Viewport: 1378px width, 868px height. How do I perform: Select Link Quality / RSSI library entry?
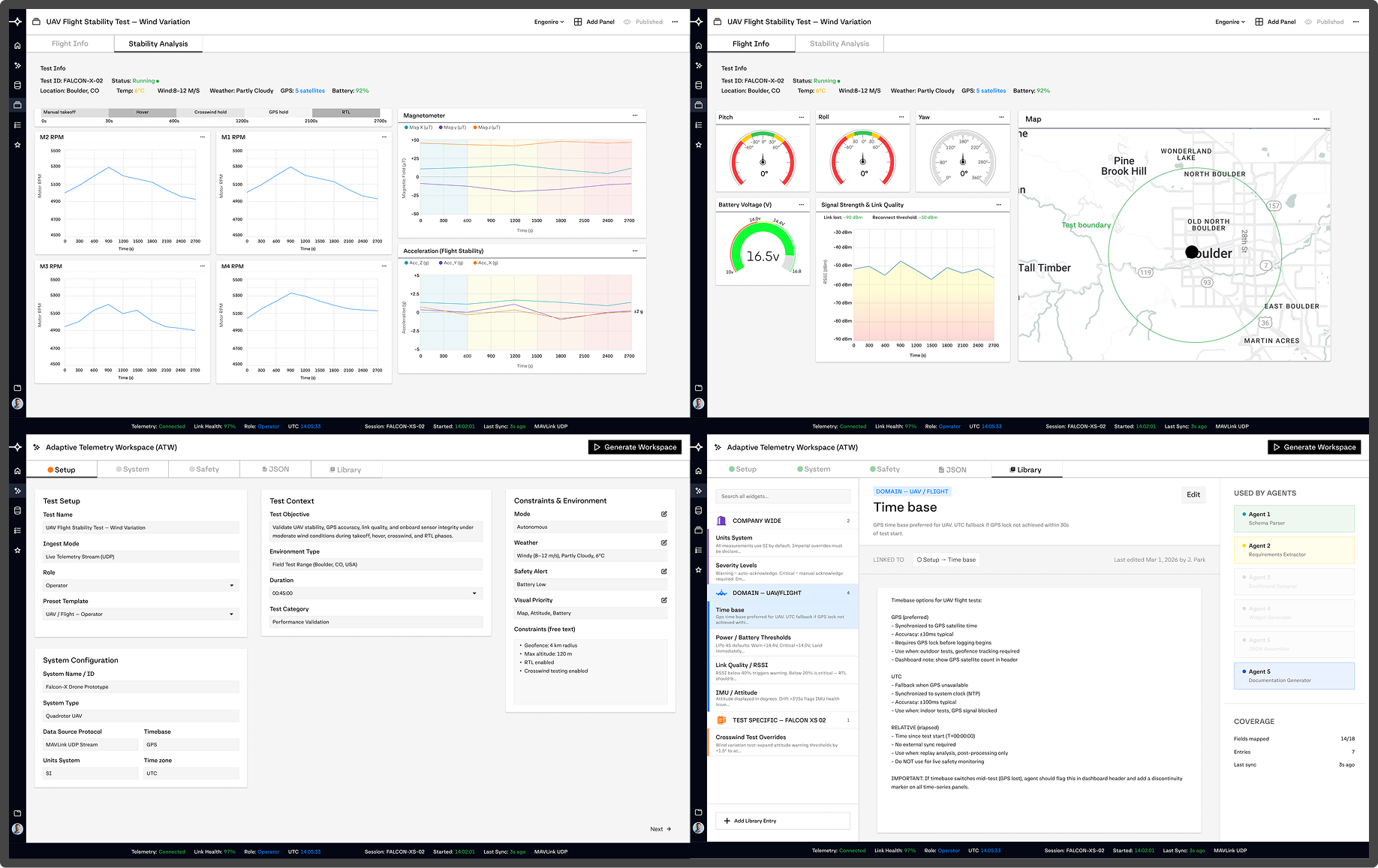(x=783, y=671)
